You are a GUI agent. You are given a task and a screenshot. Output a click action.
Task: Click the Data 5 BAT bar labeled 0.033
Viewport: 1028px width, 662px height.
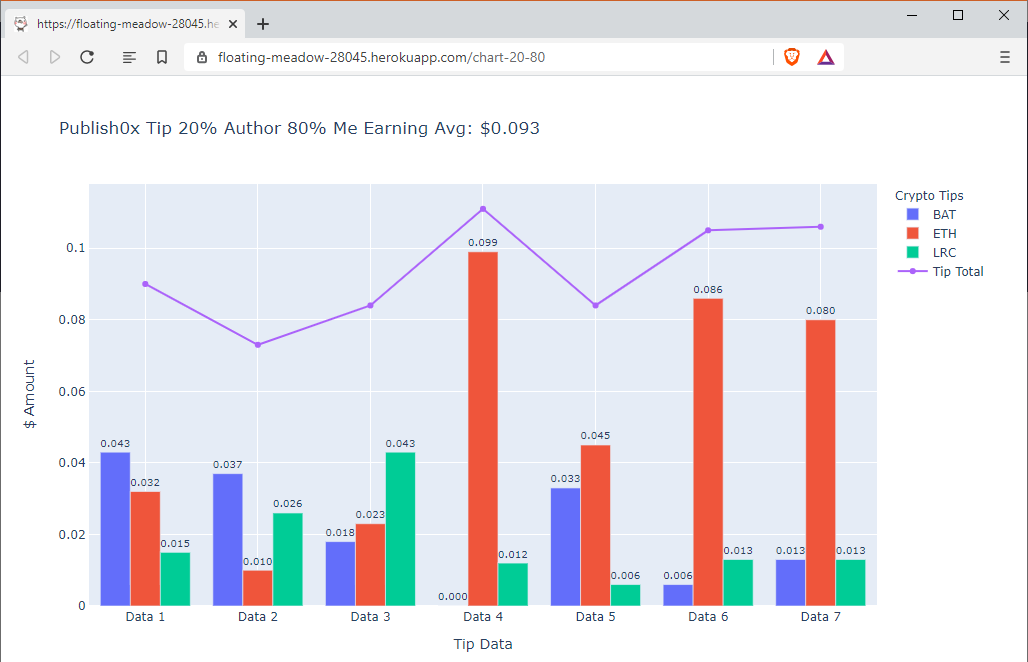point(565,547)
